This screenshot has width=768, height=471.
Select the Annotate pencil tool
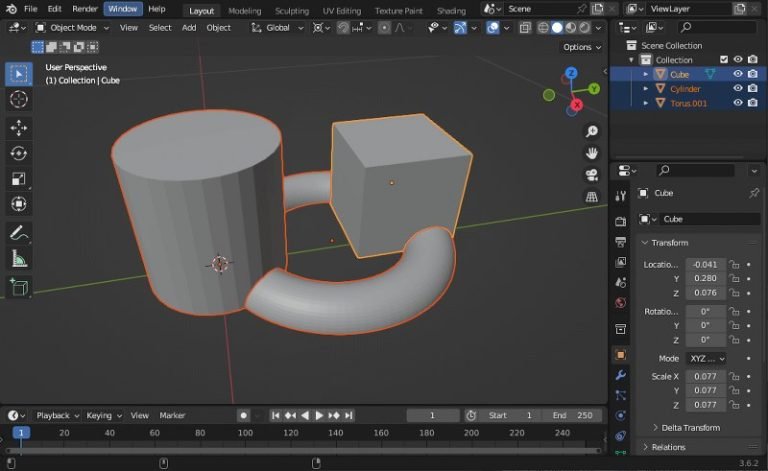tap(19, 233)
